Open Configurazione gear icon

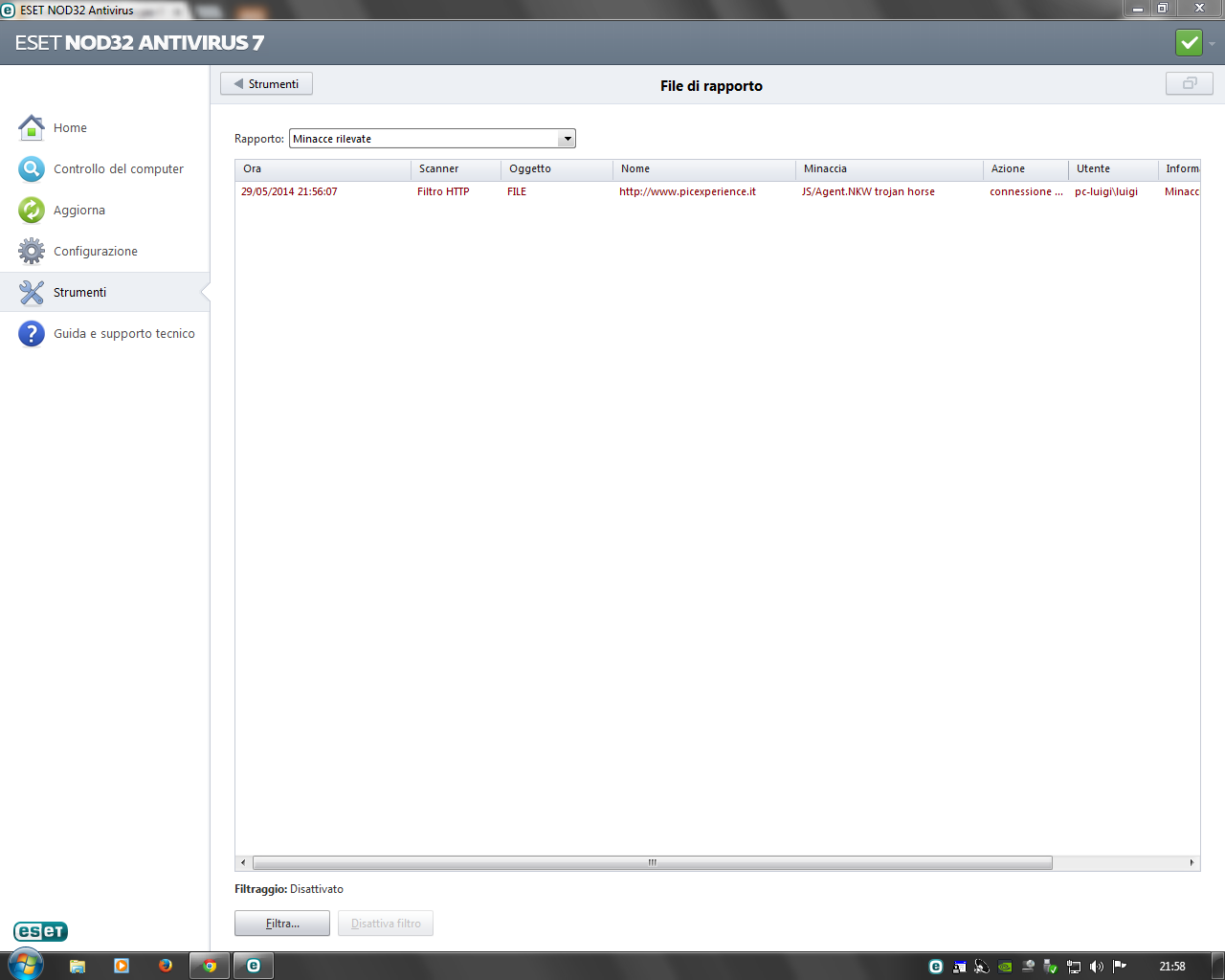[32, 252]
